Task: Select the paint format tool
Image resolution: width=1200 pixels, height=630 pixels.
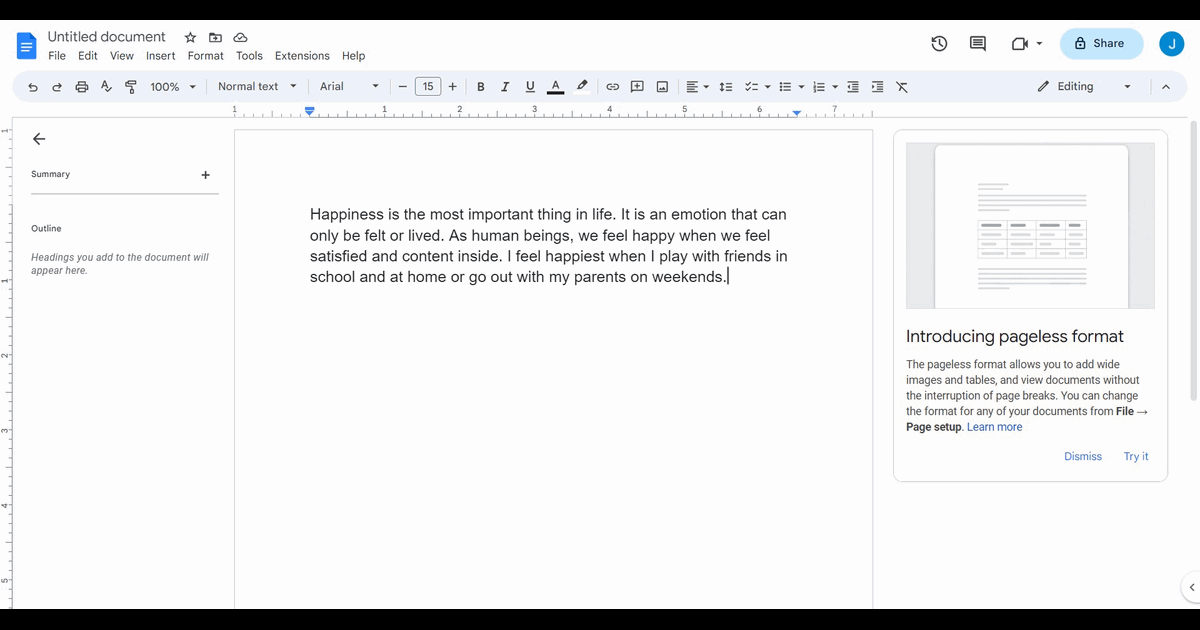Action: 130,87
